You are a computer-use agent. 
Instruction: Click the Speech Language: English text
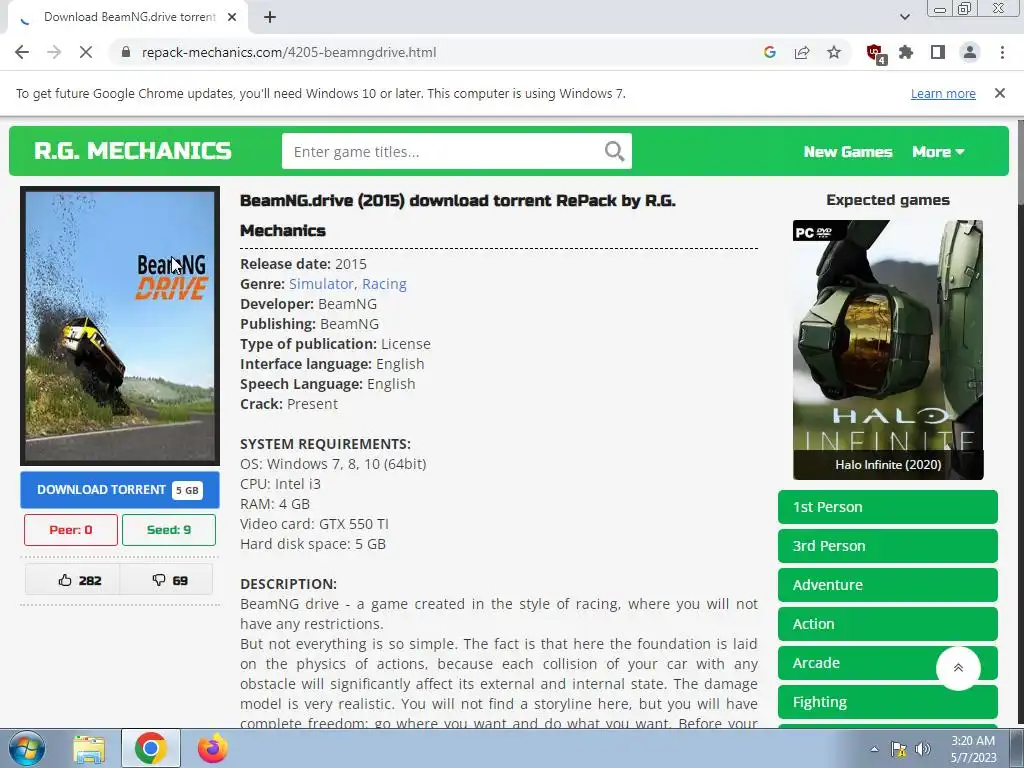[x=327, y=384]
